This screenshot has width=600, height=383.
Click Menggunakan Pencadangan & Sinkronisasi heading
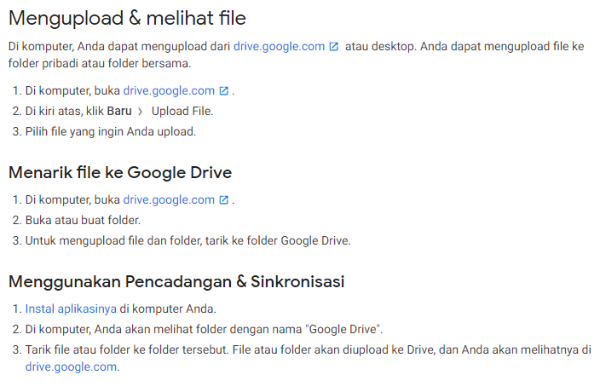point(176,282)
